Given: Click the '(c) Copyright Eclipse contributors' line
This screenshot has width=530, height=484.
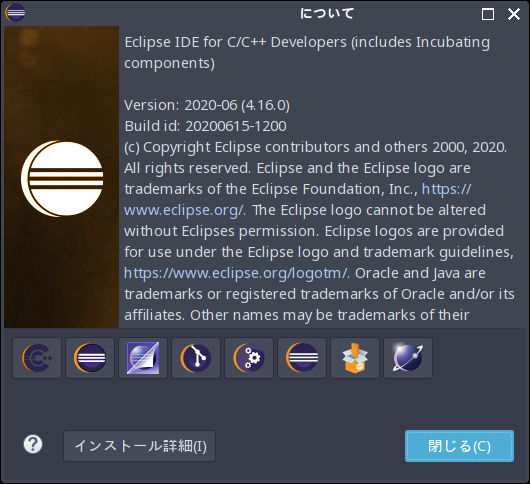Looking at the screenshot, I should (316, 147).
